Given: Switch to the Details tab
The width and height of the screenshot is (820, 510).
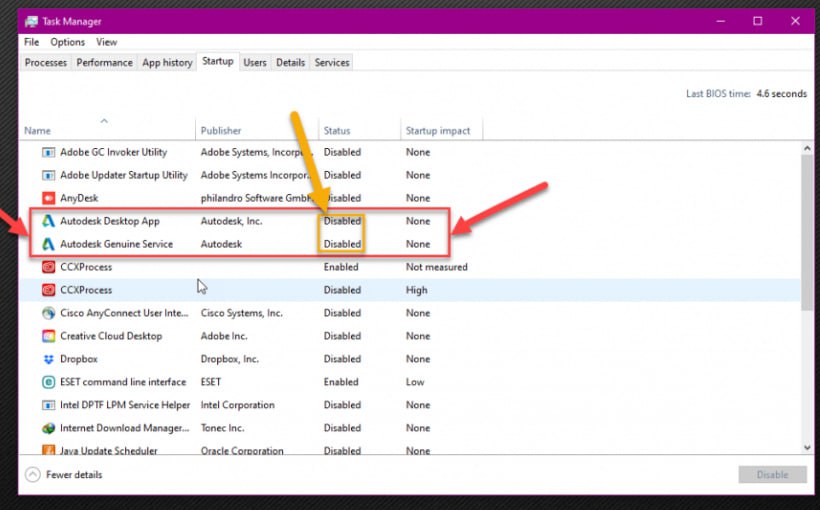Looking at the screenshot, I should pos(290,63).
